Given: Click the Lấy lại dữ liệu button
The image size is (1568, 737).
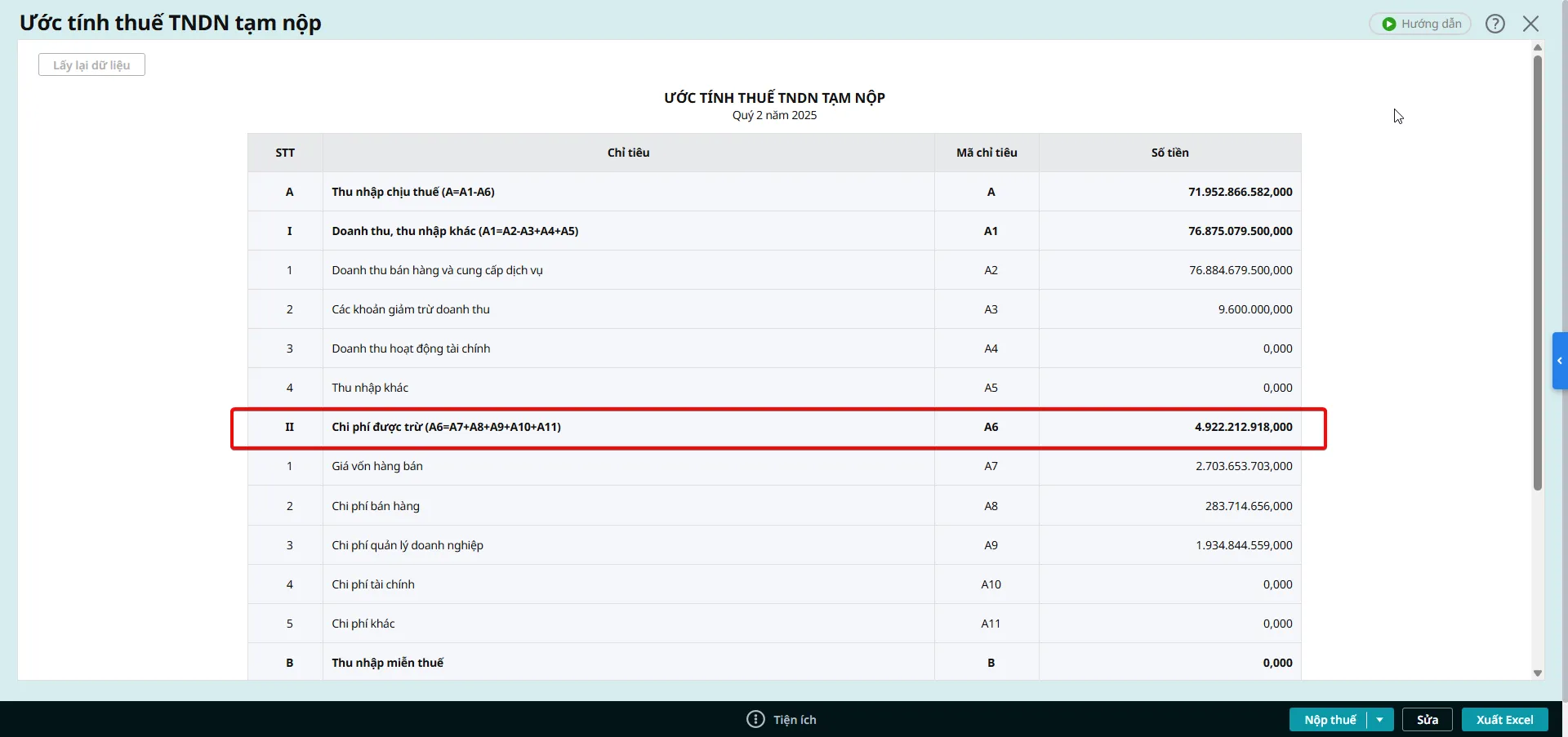Looking at the screenshot, I should click(x=91, y=64).
